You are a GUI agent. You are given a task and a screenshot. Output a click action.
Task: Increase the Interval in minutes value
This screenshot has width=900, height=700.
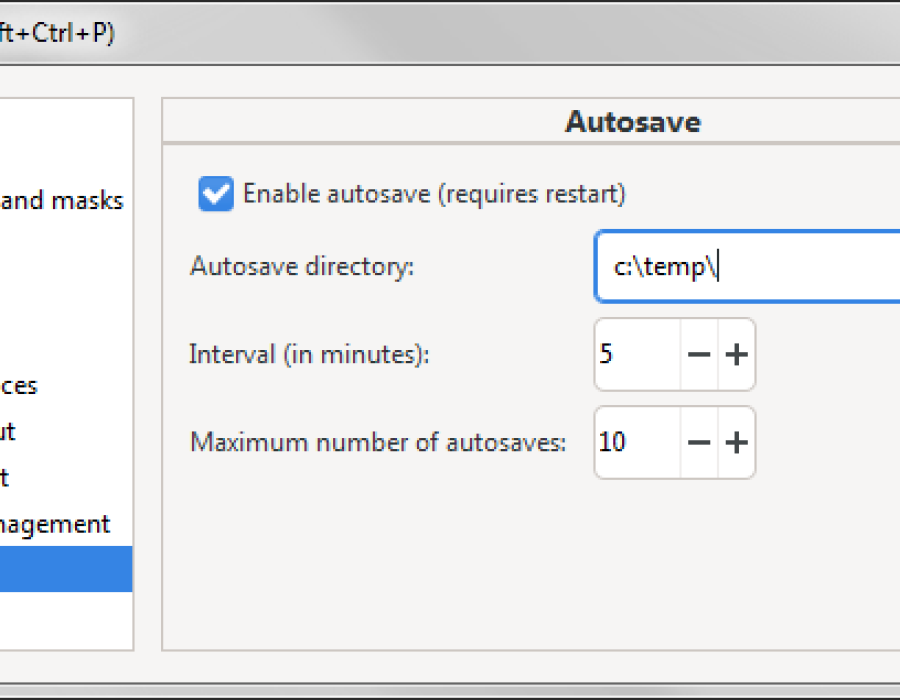click(736, 355)
